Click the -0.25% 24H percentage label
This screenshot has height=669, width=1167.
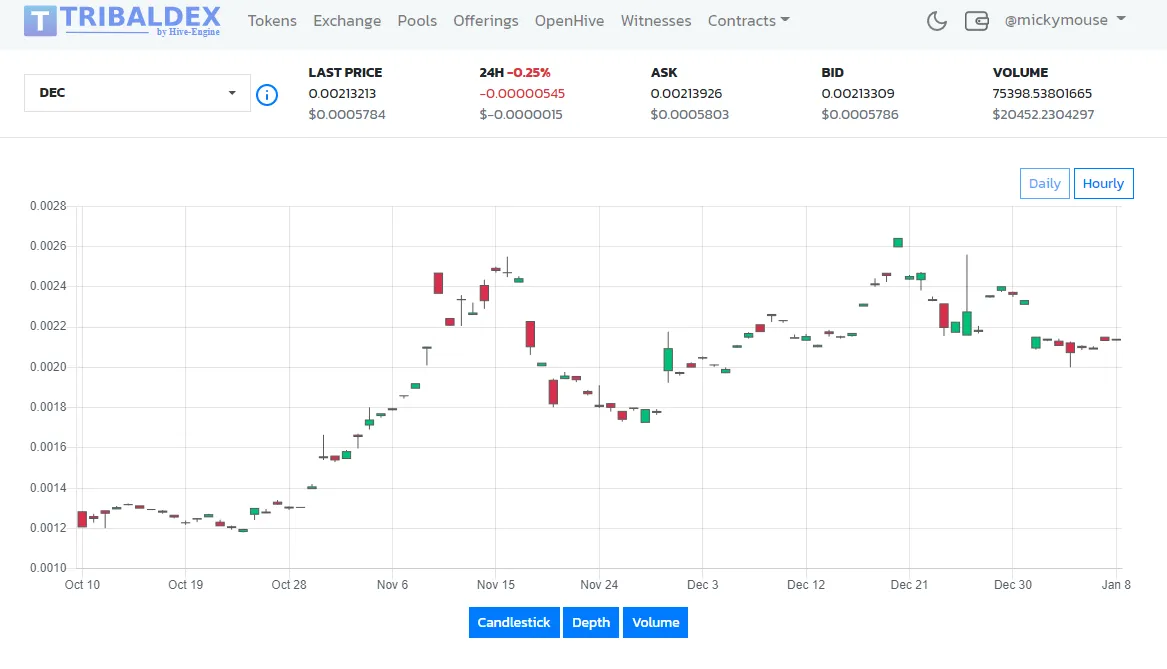[x=528, y=73]
